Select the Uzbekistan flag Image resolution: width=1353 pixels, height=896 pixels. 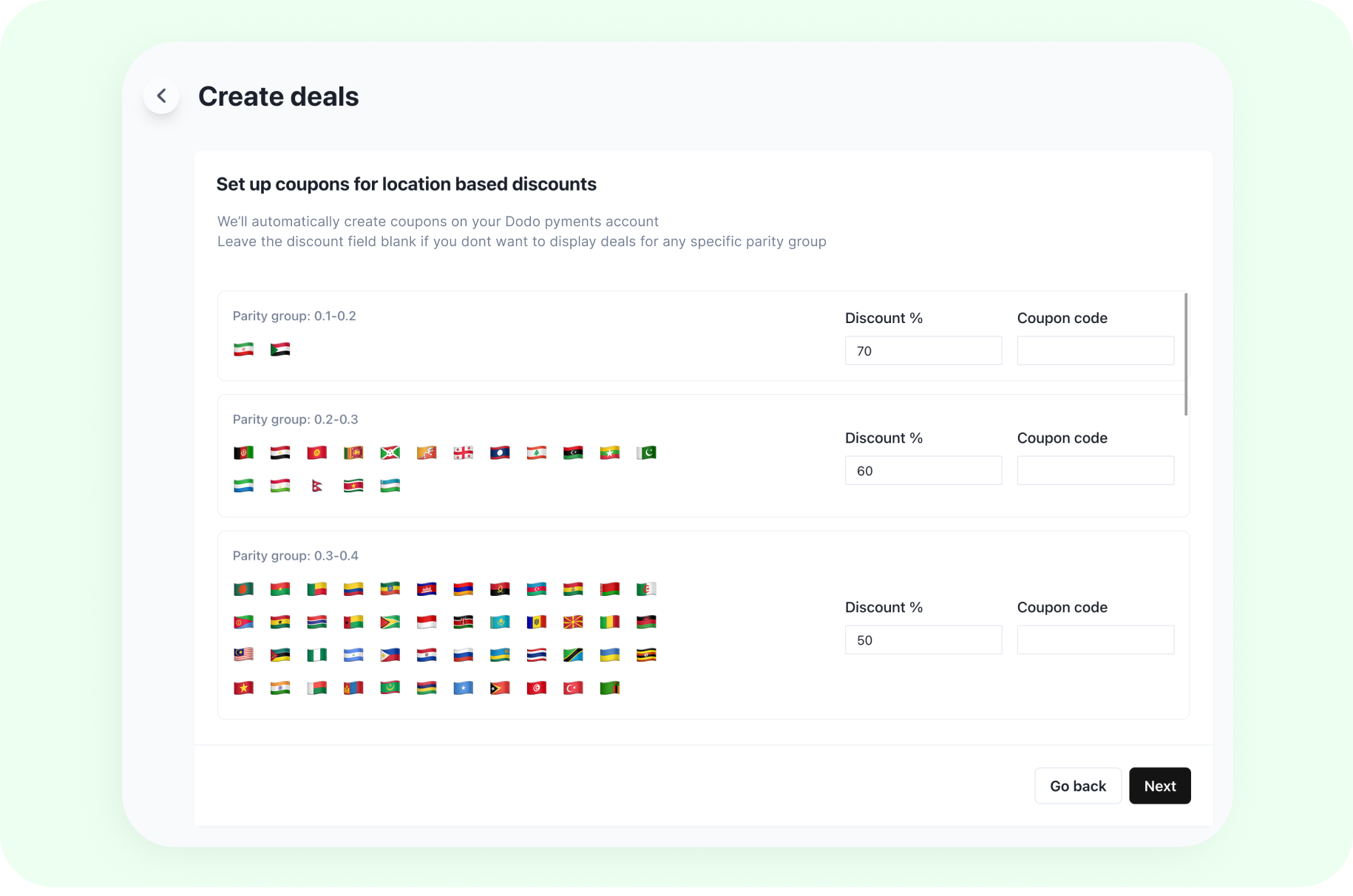pos(390,486)
